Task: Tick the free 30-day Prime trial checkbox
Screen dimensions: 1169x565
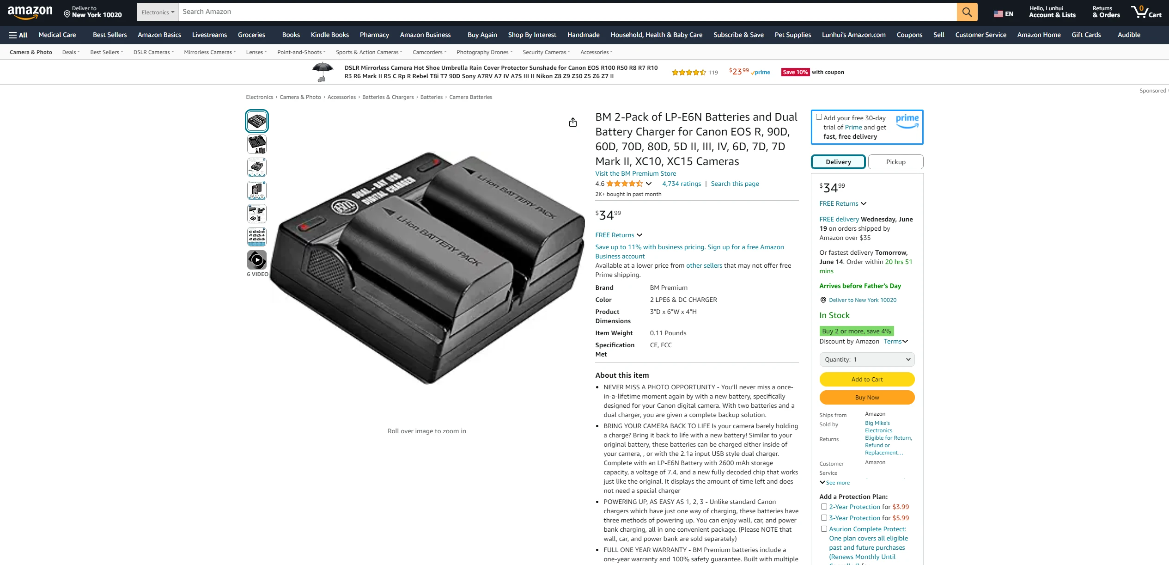Action: click(819, 117)
